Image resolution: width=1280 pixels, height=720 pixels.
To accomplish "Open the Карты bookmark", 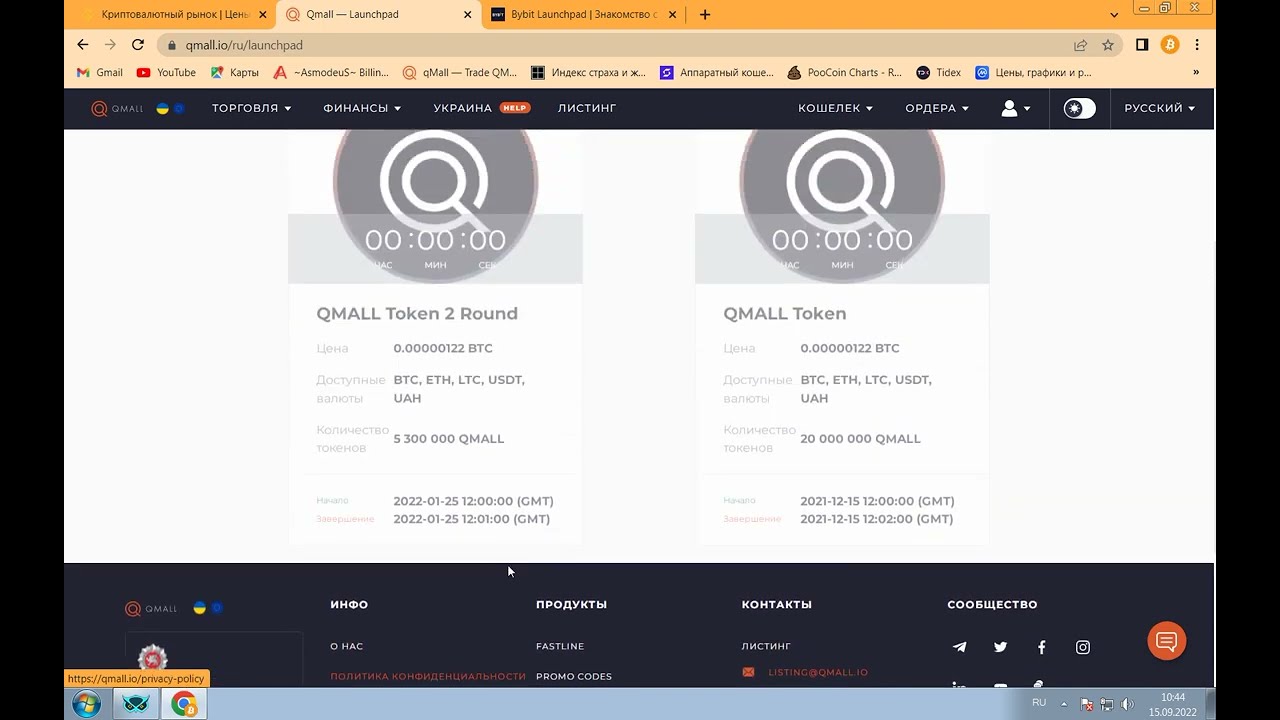I will 234,73.
